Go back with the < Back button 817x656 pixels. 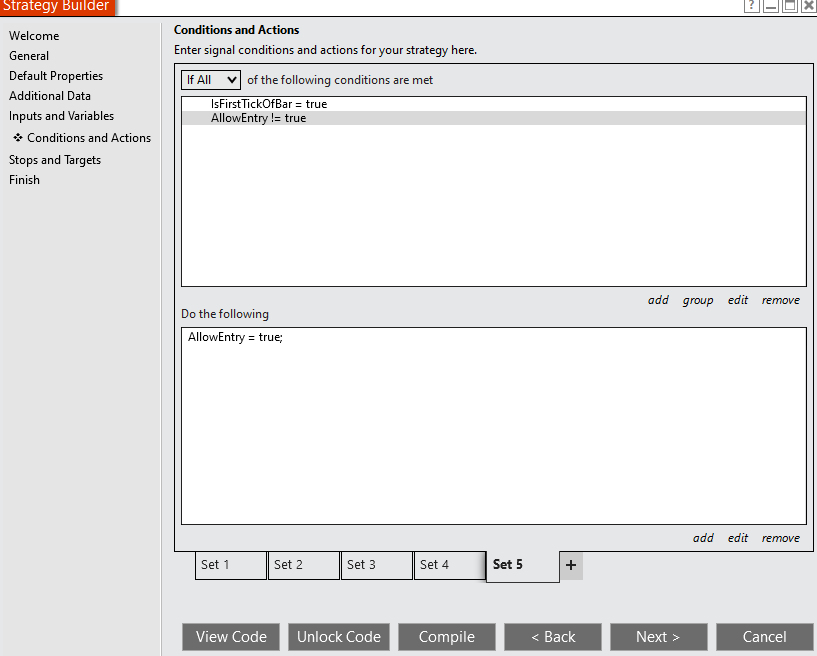553,637
